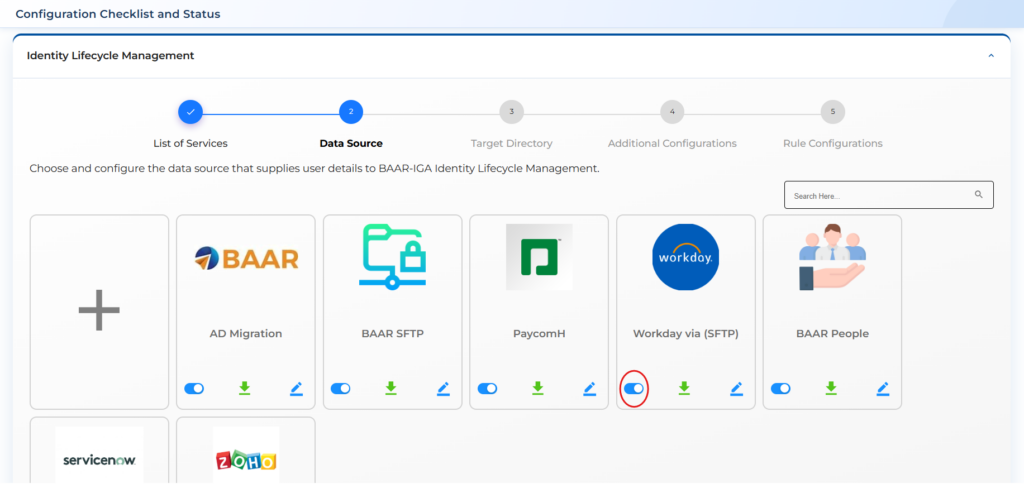Toggle the BAAR People switch
Screen dimensions: 1024x493
(780, 389)
